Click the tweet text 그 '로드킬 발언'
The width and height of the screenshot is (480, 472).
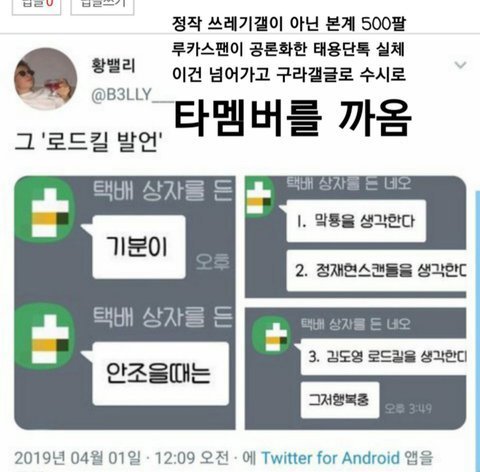pyautogui.click(x=89, y=142)
